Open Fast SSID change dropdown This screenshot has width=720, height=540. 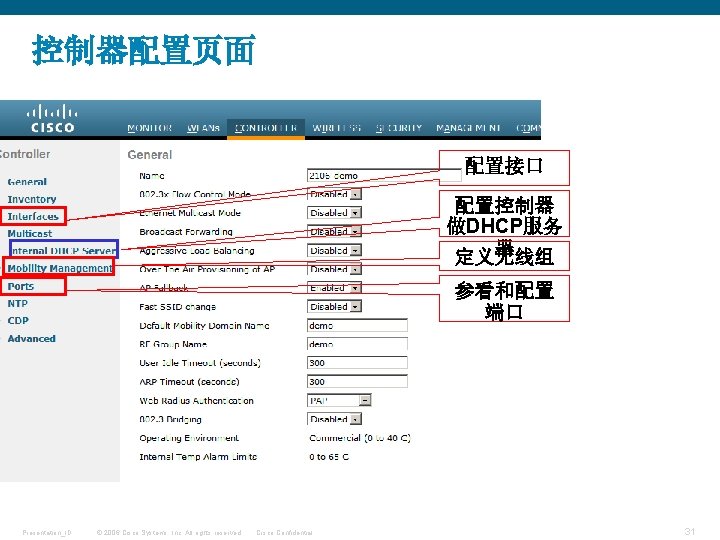334,306
